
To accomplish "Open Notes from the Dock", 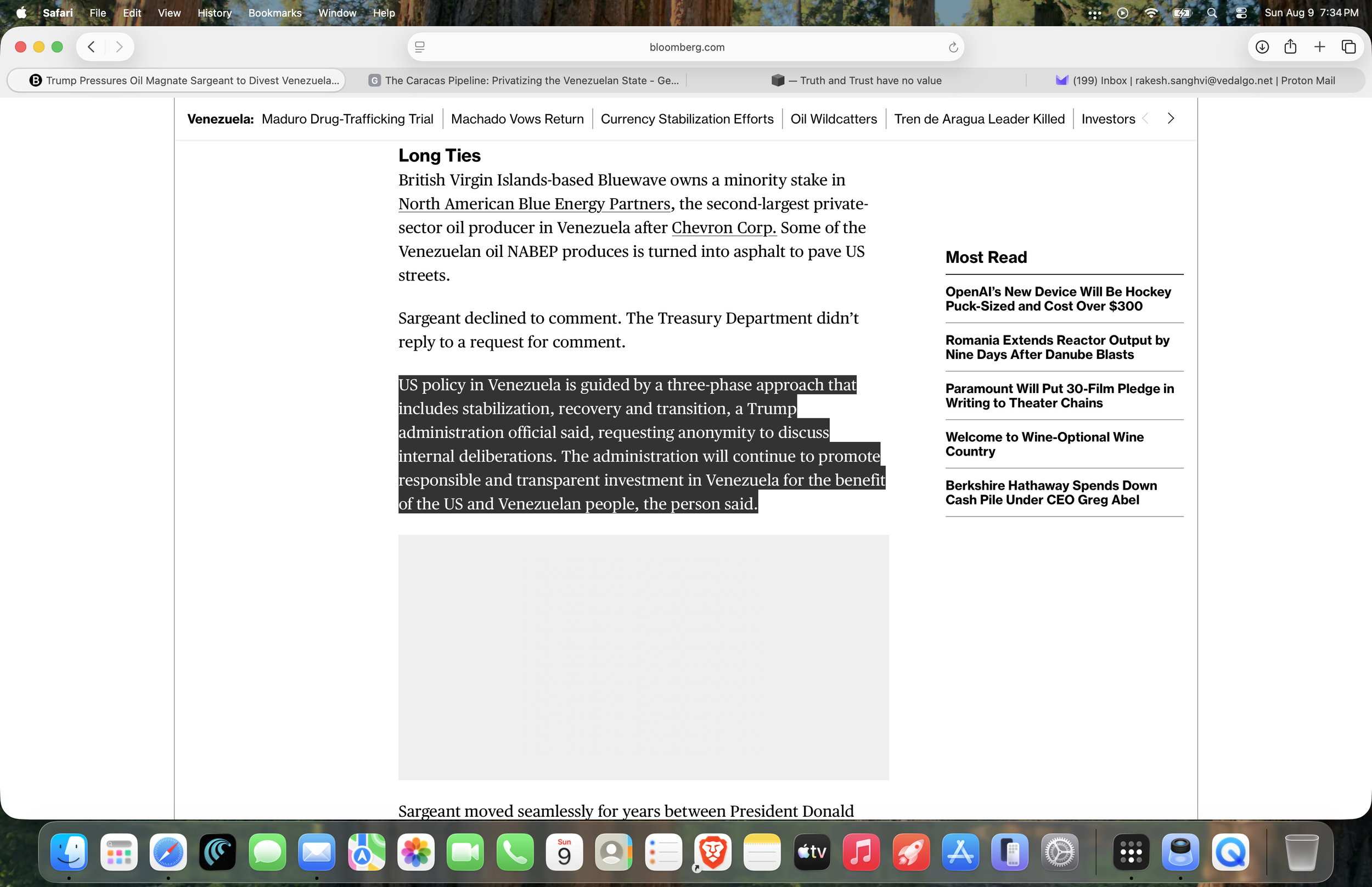I will pos(762,852).
